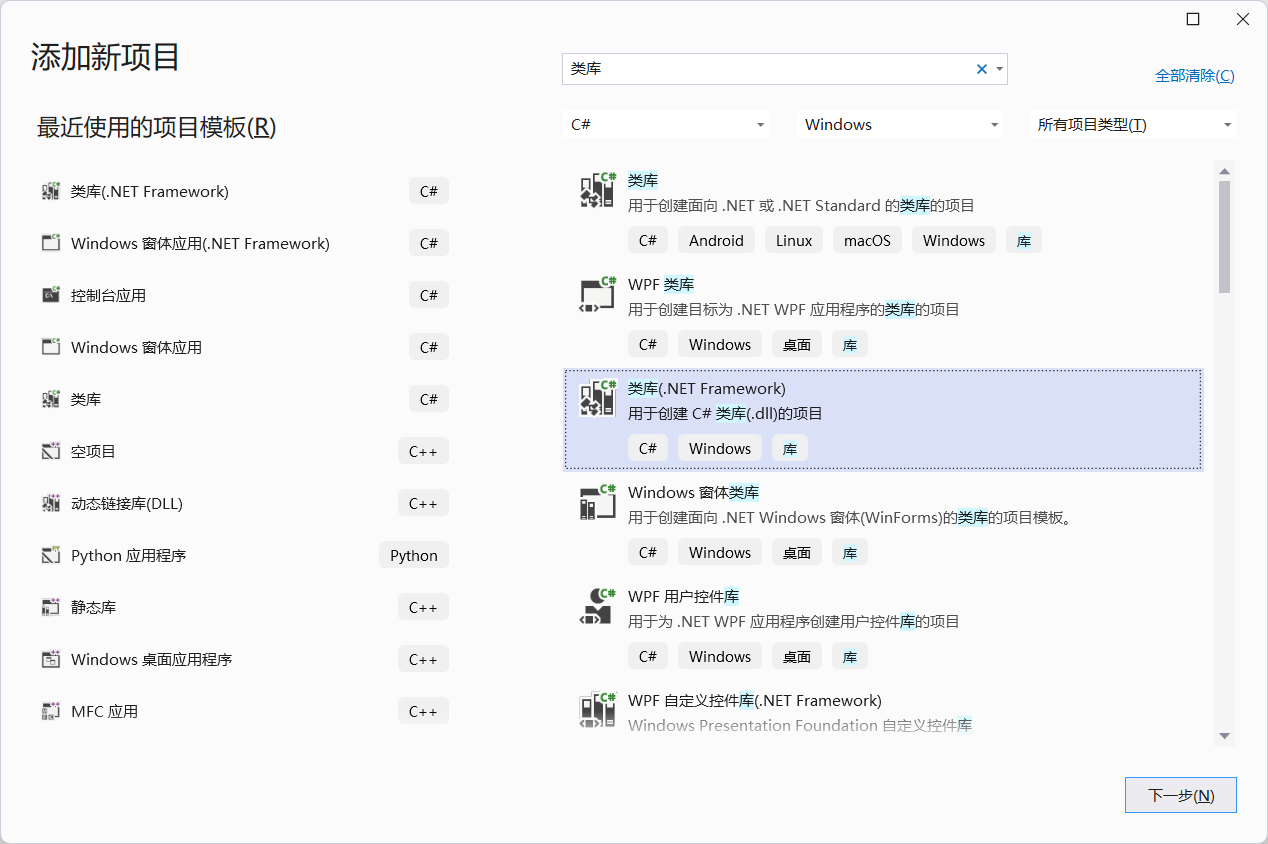Select the 动态链接库(DLL) template icon

point(51,502)
